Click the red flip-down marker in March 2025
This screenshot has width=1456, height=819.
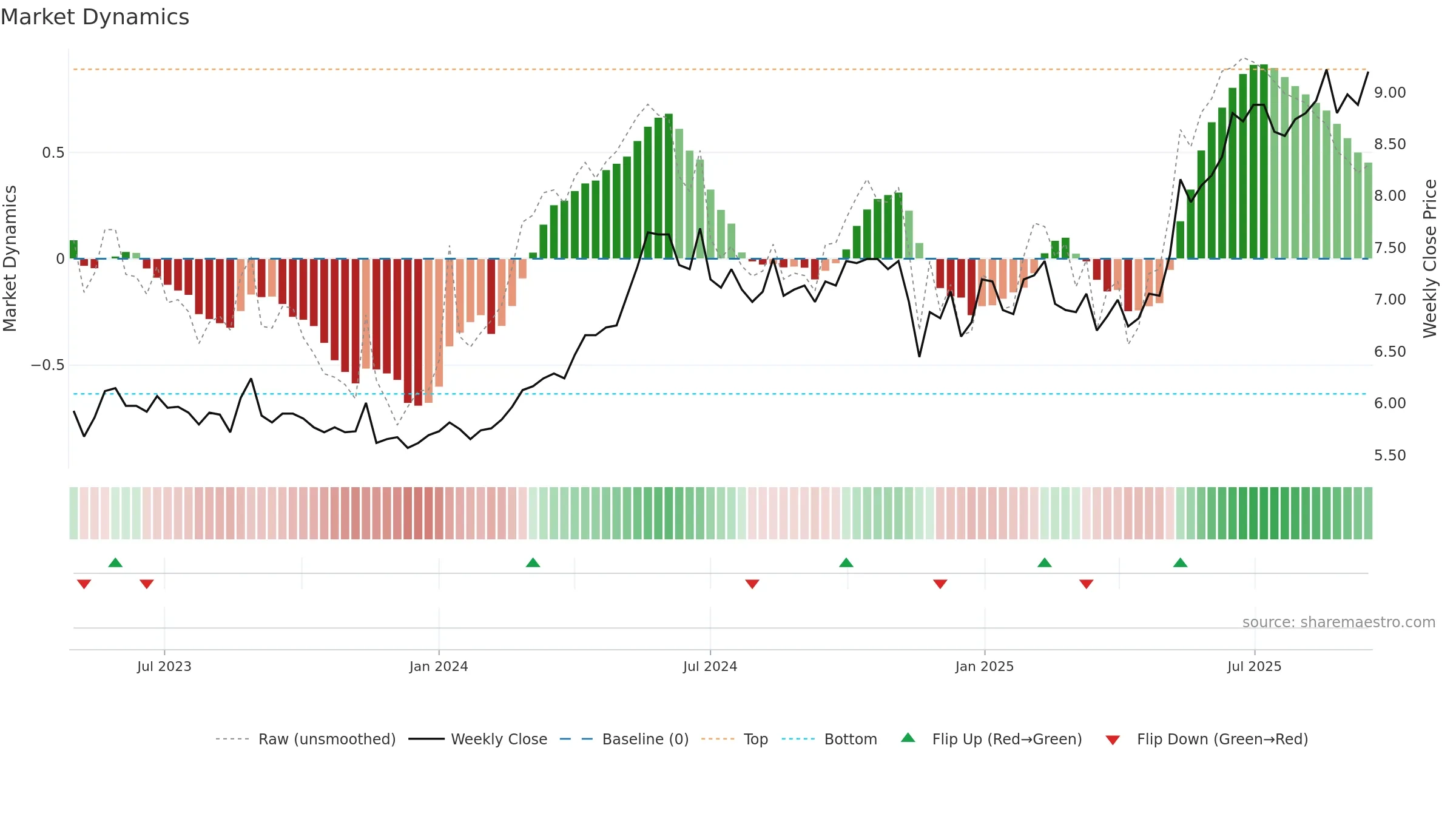coord(1087,584)
